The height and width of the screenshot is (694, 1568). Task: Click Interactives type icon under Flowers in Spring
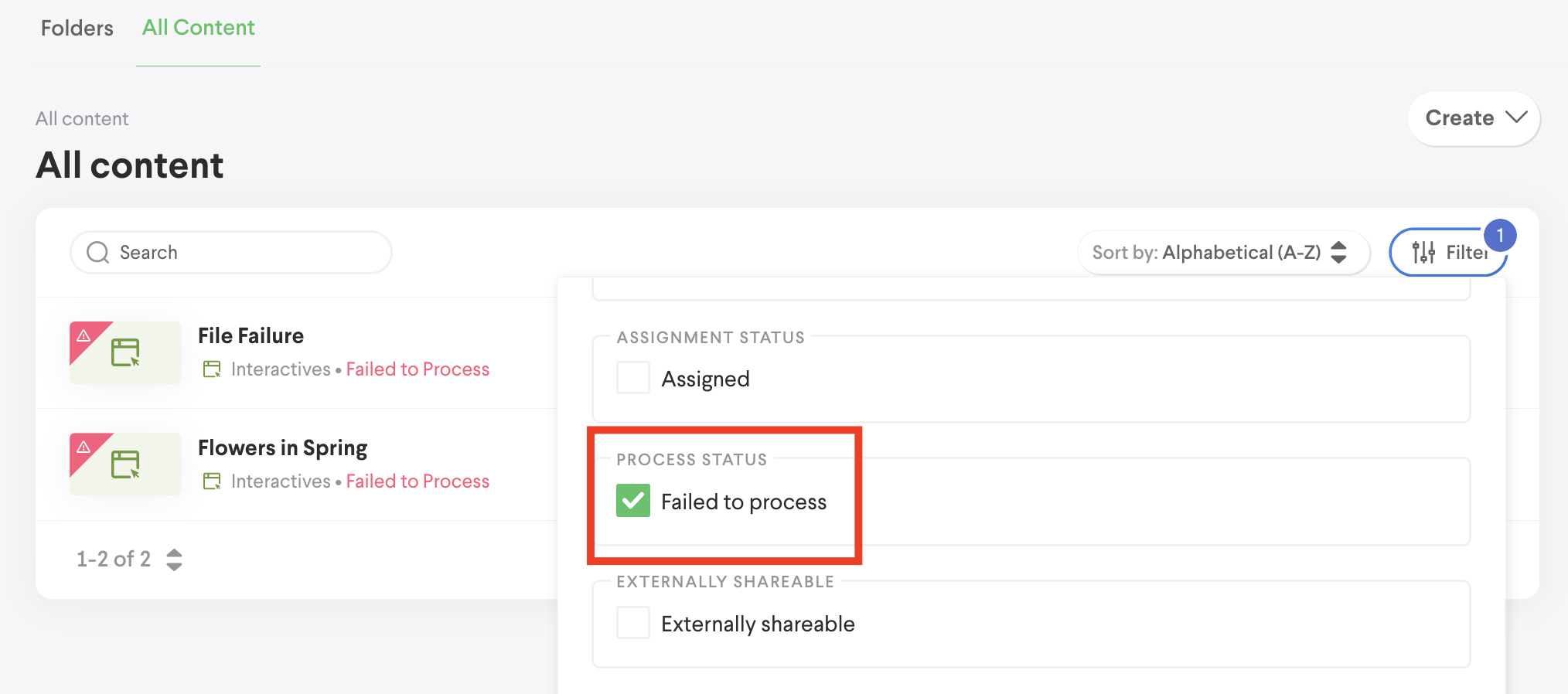tap(212, 481)
